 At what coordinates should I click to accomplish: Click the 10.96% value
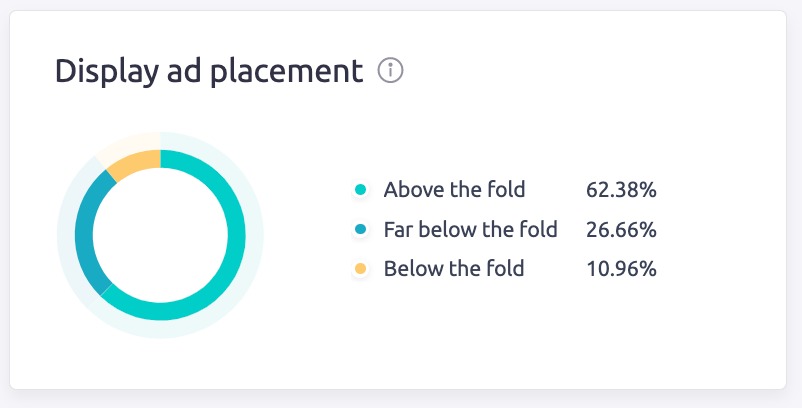[x=621, y=269]
